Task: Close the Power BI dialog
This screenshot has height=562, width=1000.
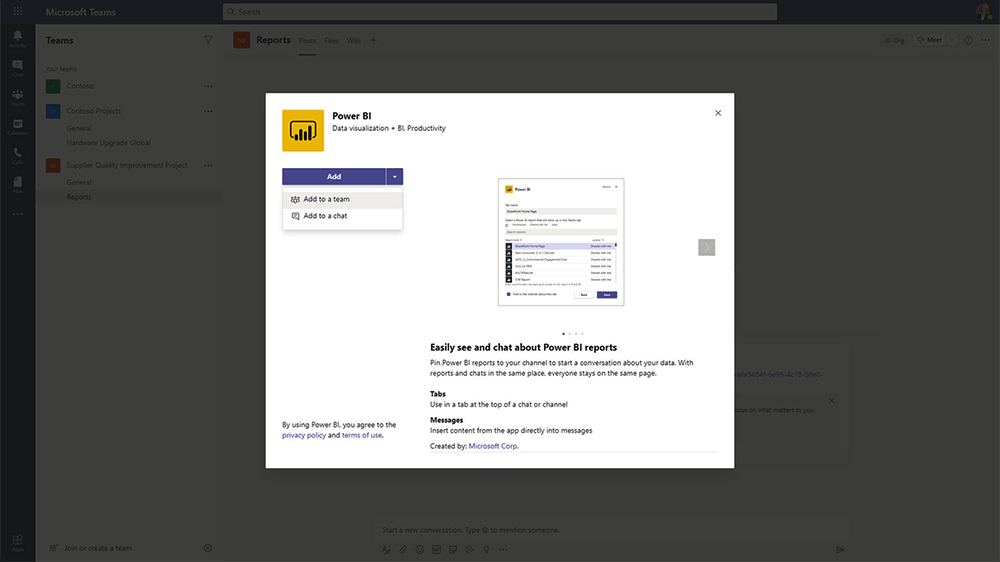Action: [x=718, y=113]
